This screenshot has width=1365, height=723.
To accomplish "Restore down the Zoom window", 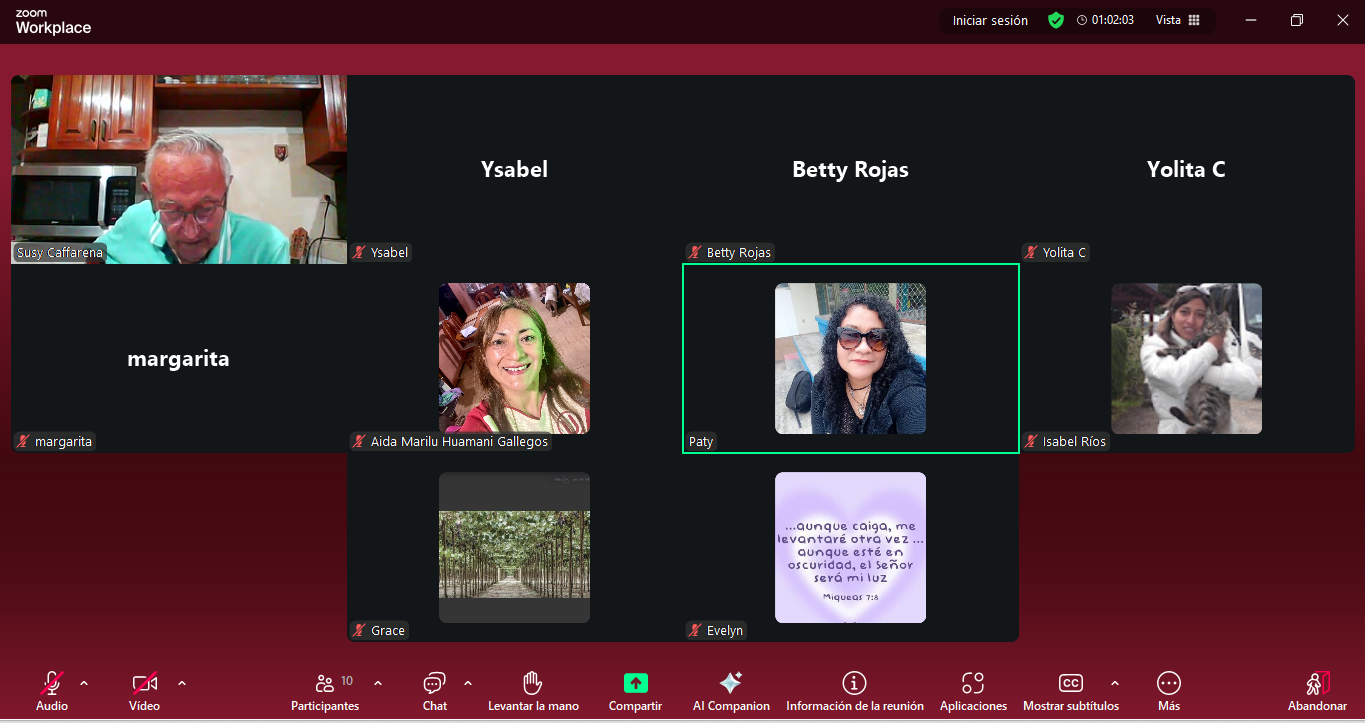I will [1297, 20].
